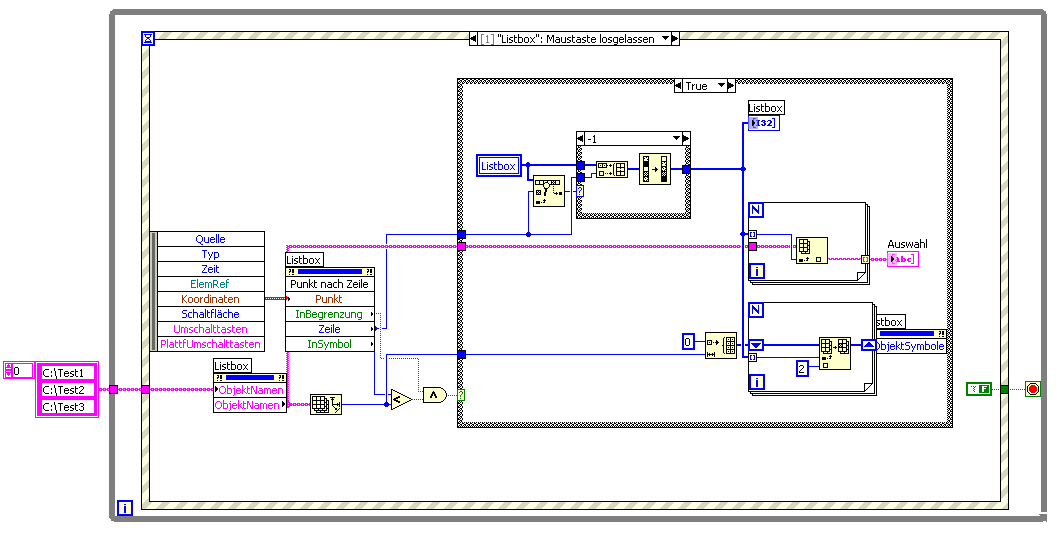Click N terminal of the ObjektSymbole for loop

coord(756,310)
